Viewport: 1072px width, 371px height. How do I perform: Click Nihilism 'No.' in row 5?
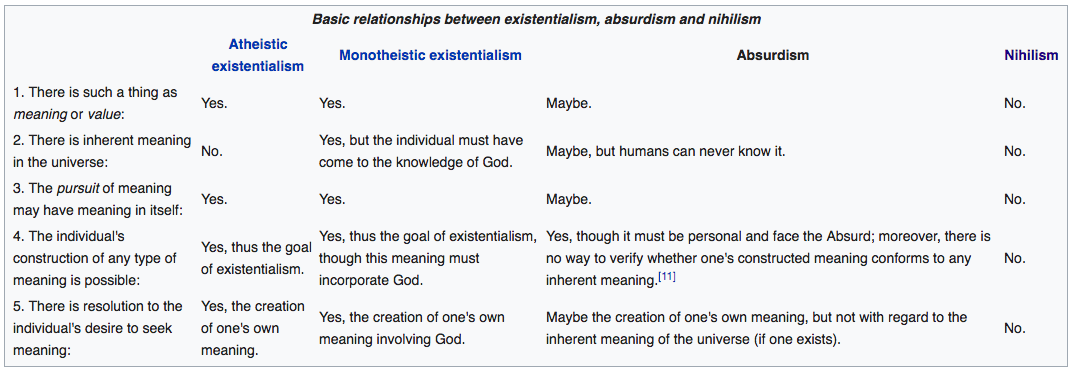coord(1015,329)
